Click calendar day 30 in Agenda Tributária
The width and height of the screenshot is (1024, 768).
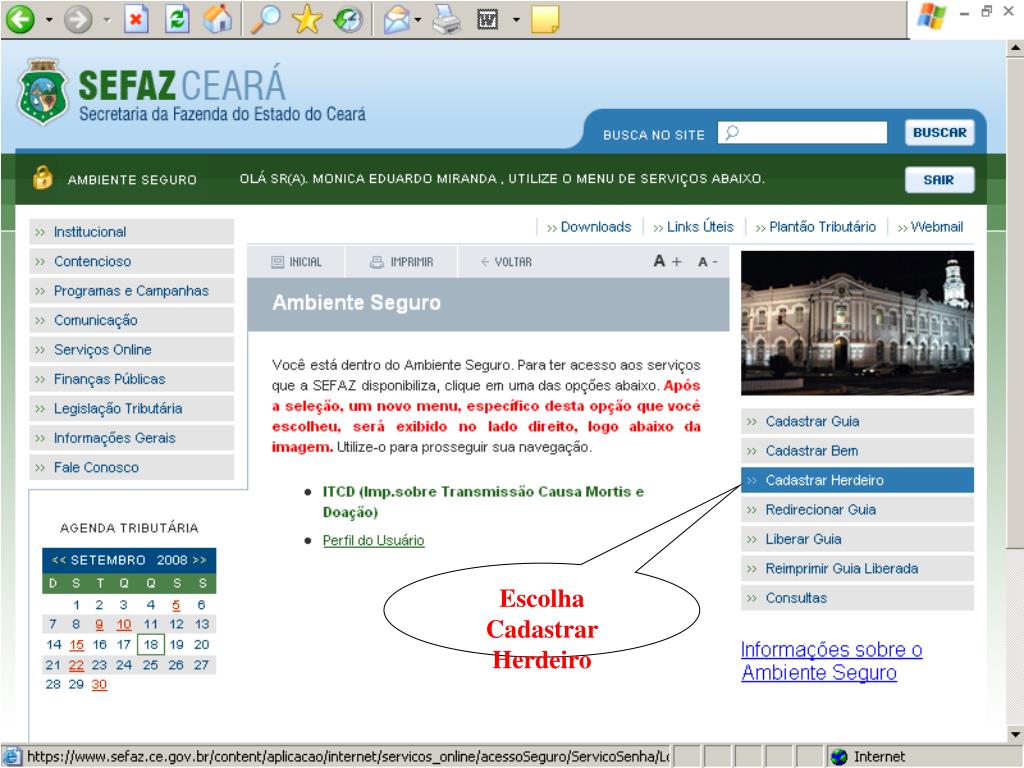point(99,685)
